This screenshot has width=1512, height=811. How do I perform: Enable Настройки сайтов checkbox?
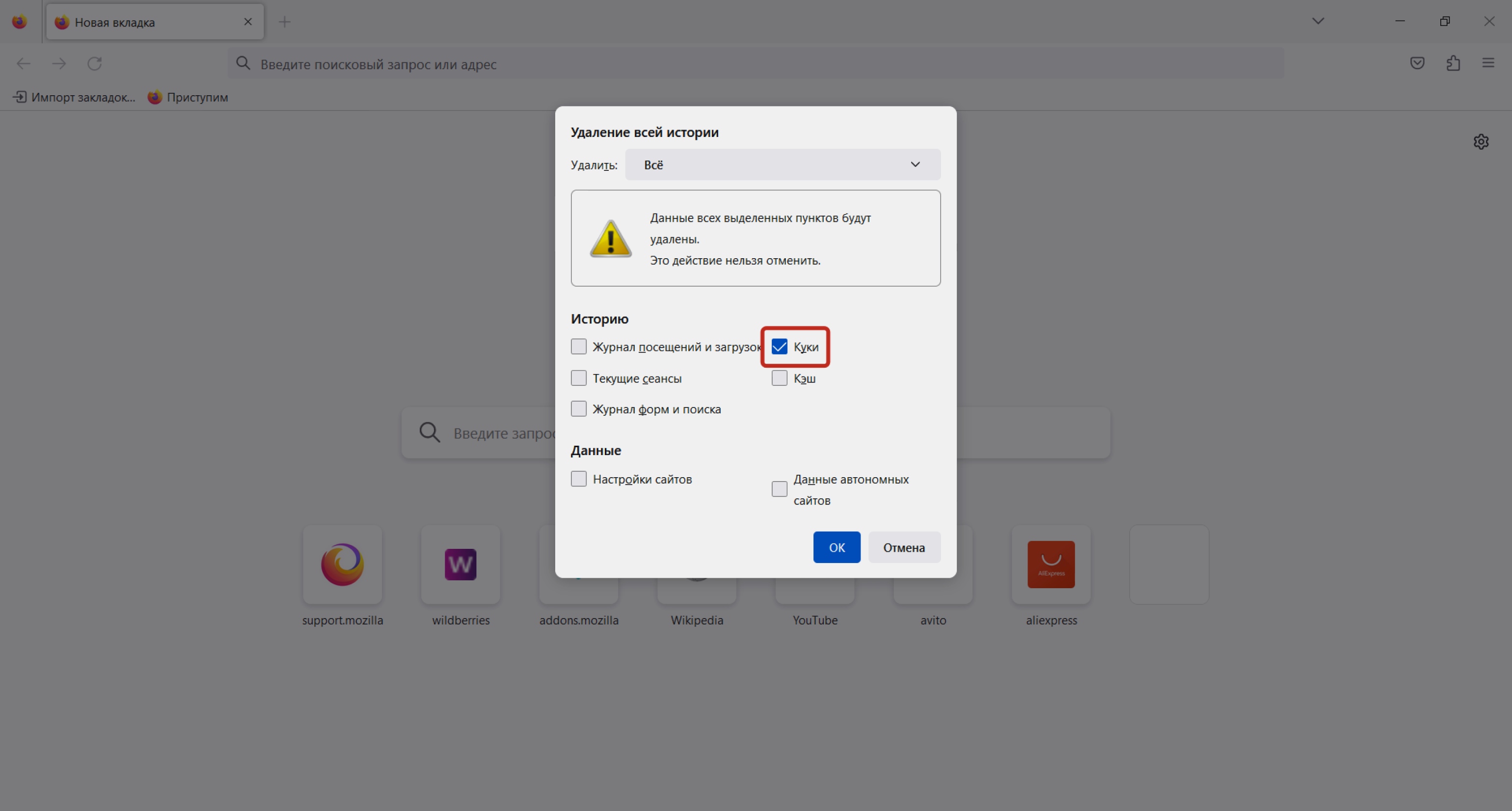coord(579,479)
